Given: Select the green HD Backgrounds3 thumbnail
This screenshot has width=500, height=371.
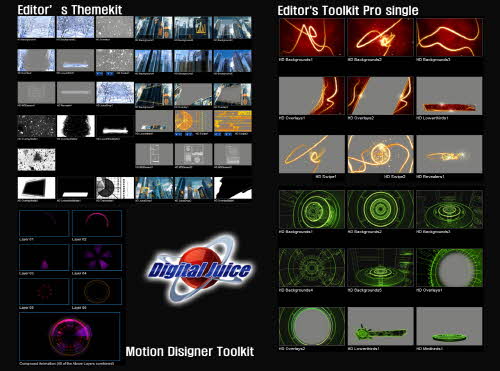Looking at the screenshot, I should point(449,210).
